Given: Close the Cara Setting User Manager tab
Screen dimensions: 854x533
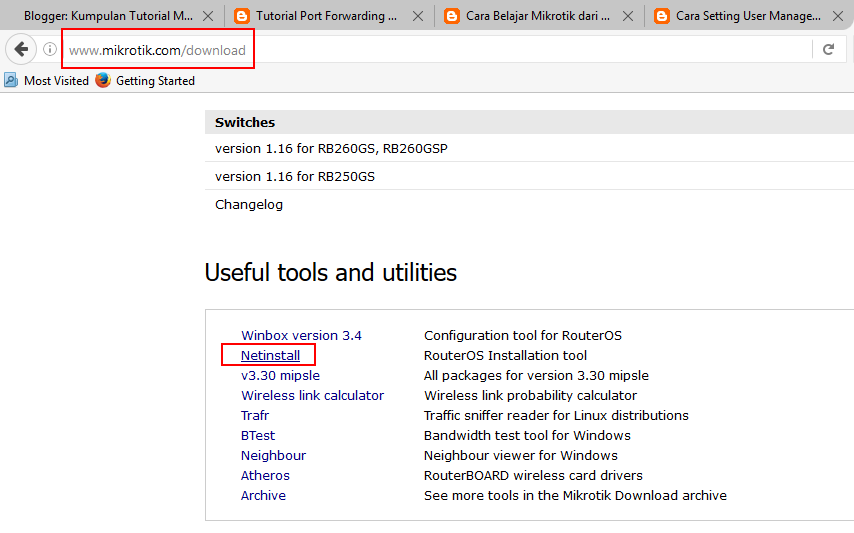Looking at the screenshot, I should pyautogui.click(x=838, y=16).
